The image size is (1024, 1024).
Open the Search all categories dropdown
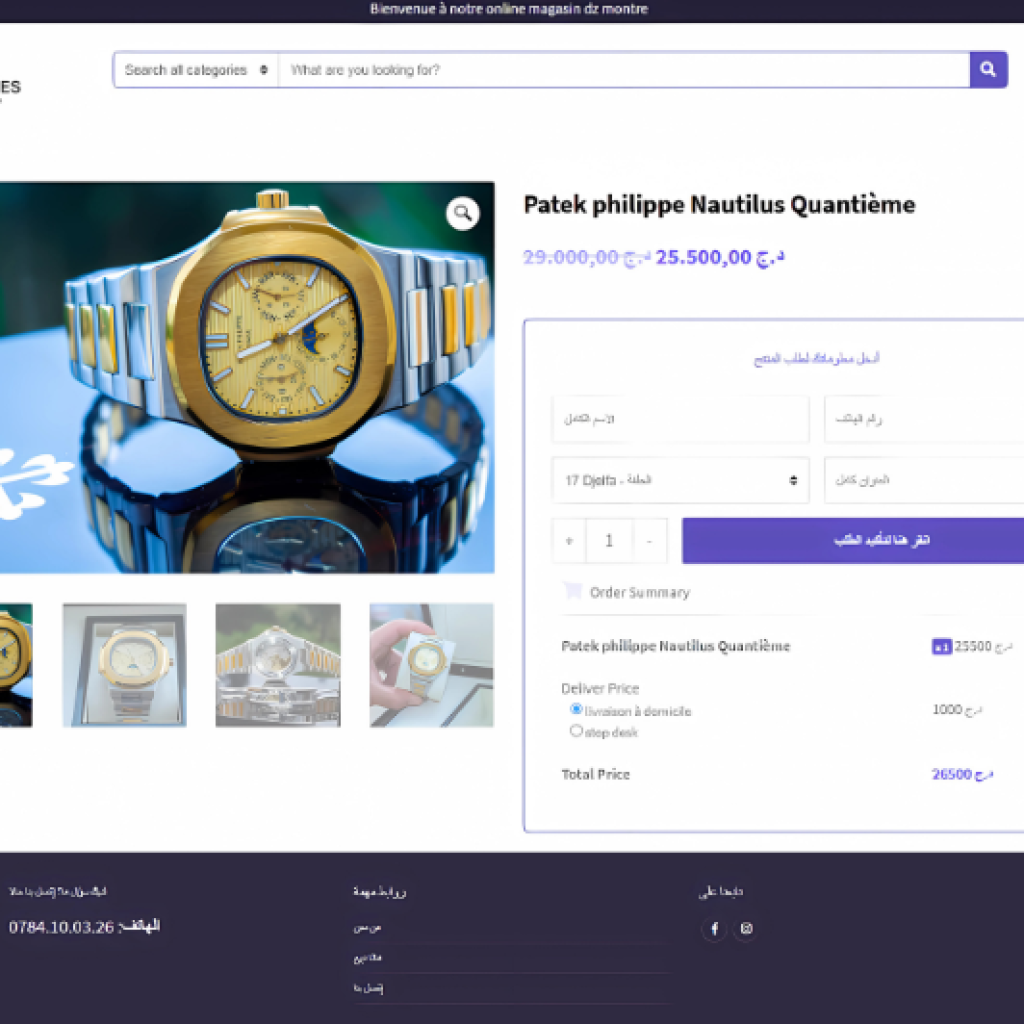[196, 70]
